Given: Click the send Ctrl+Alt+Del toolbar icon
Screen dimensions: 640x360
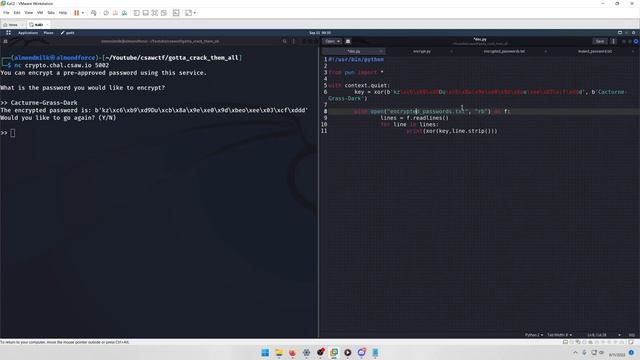Looking at the screenshot, I should point(94,13).
